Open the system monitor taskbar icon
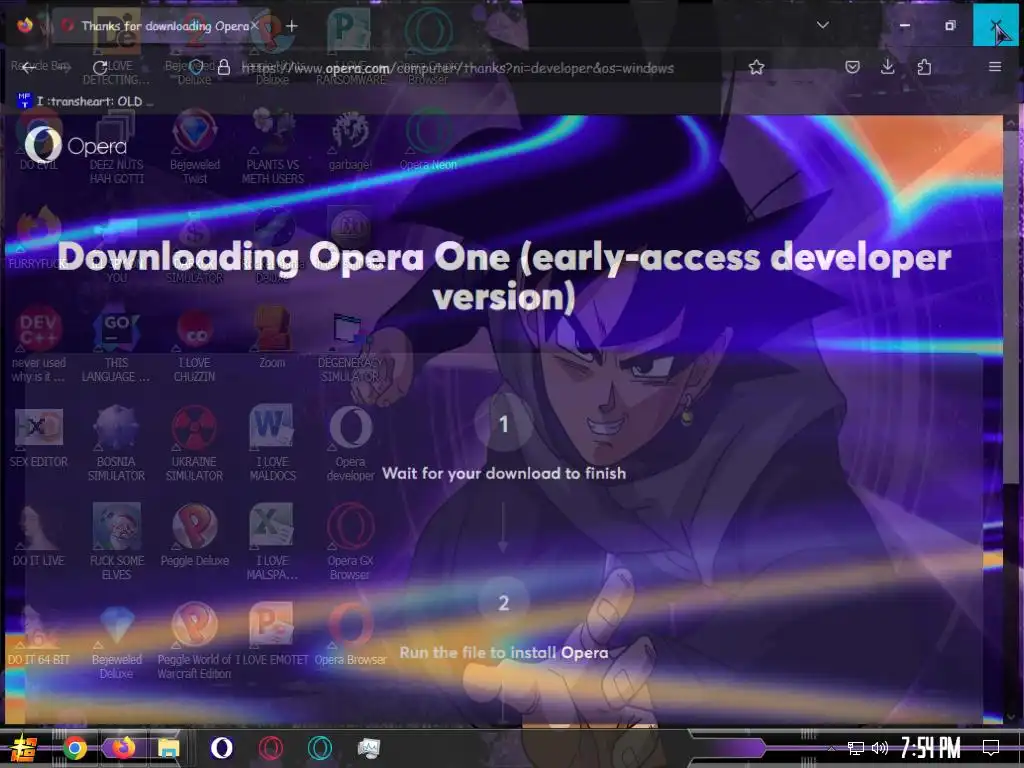This screenshot has height=768, width=1024. point(368,748)
